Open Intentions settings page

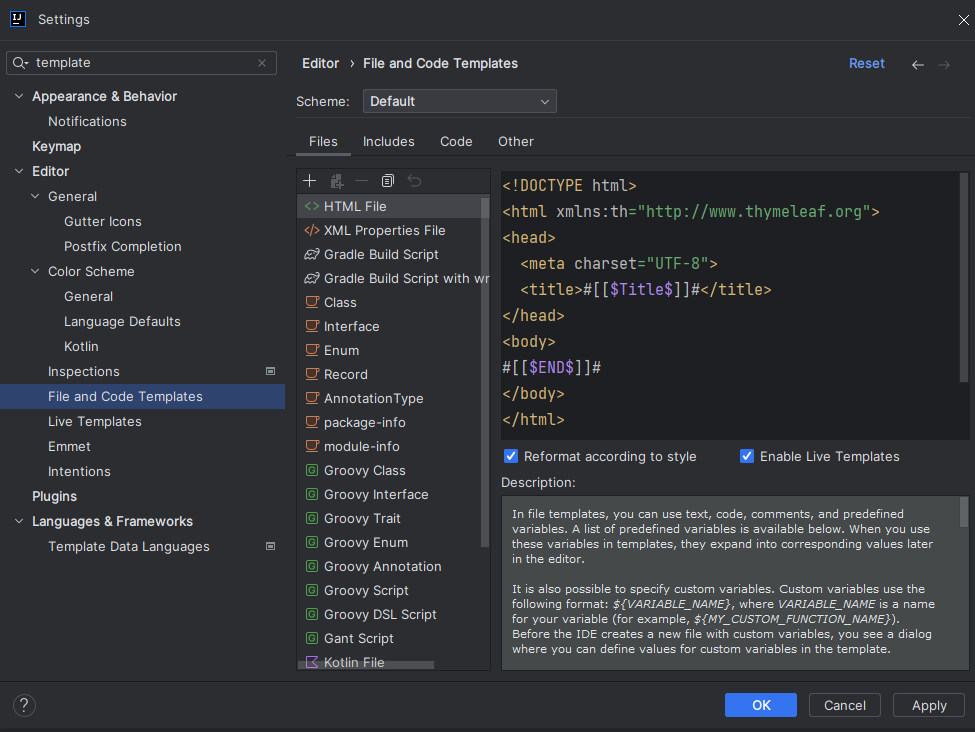coord(79,471)
